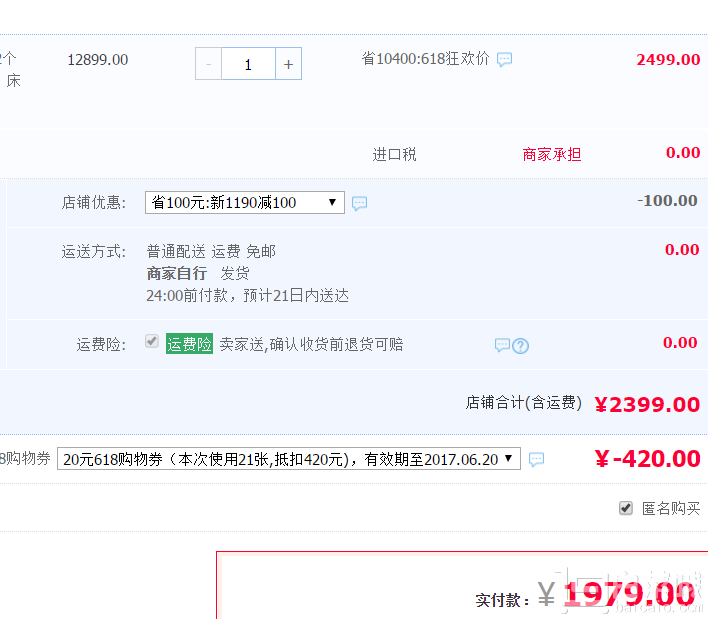The width and height of the screenshot is (708, 619).
Task: Click the 普通配送 运费 免邮 text
Action: 211,251
